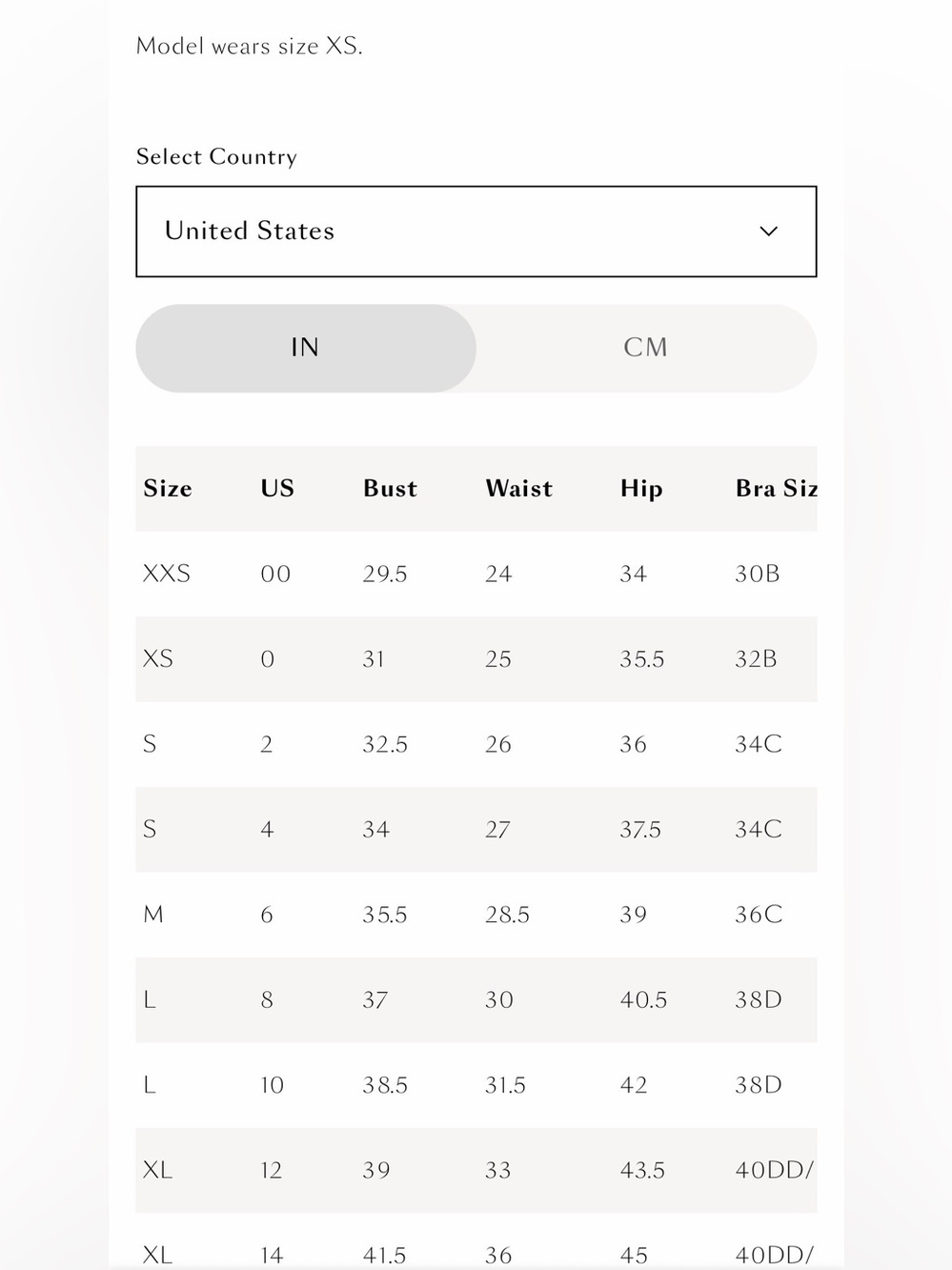Screen dimensions: 952x1270
Task: Click the US size 8 row
Action: [476, 1000]
